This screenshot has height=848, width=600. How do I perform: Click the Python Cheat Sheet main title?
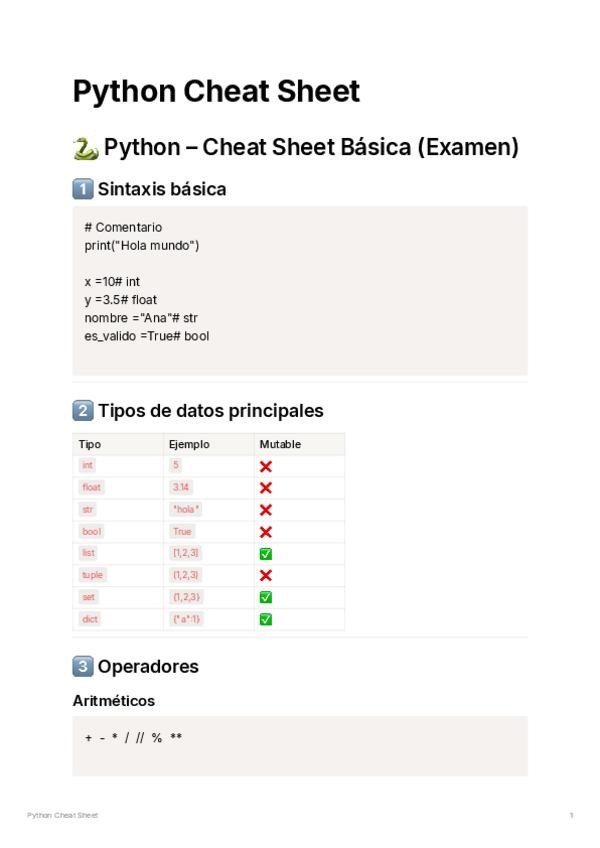tap(216, 92)
